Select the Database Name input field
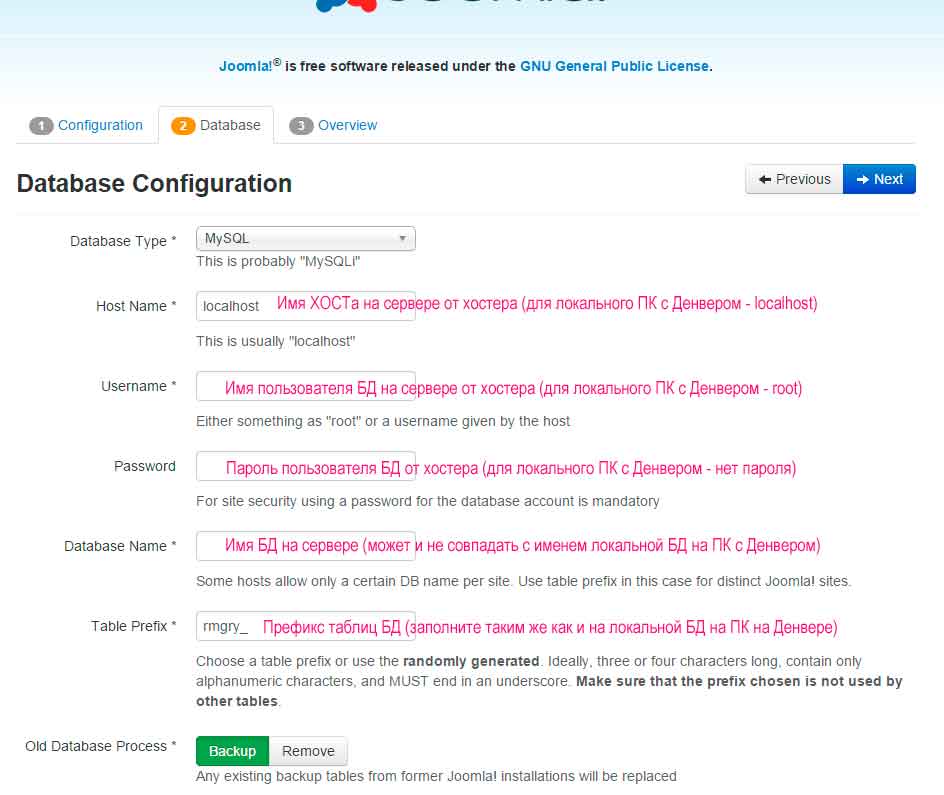This screenshot has height=795, width=944. pos(305,546)
